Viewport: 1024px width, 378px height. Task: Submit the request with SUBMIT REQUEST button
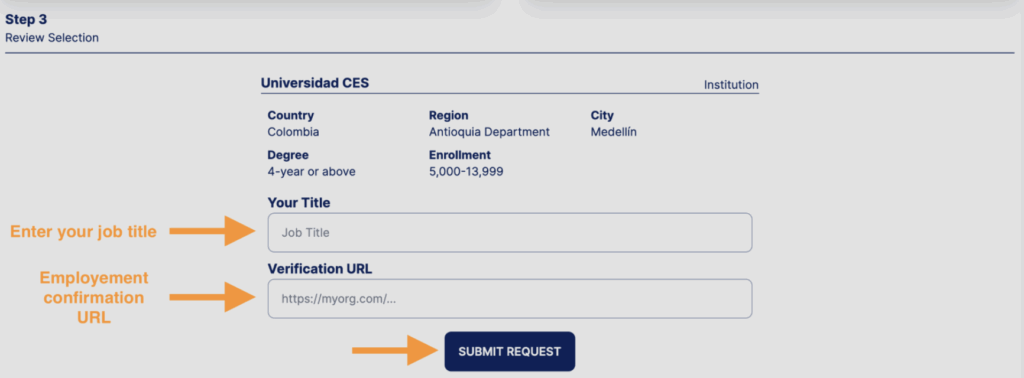509,351
